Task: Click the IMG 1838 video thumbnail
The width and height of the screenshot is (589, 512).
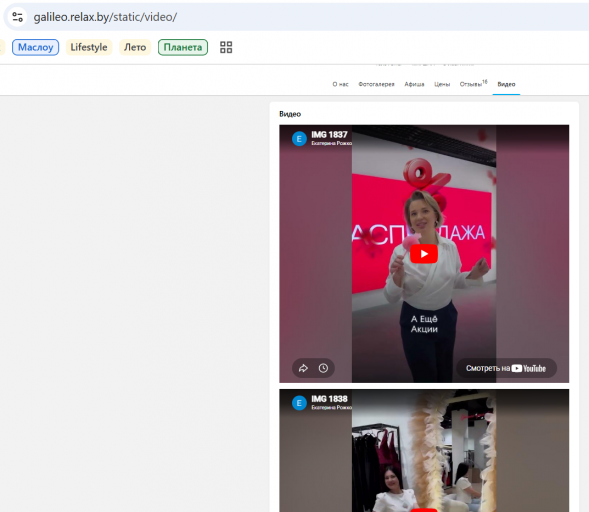Action: (424, 450)
